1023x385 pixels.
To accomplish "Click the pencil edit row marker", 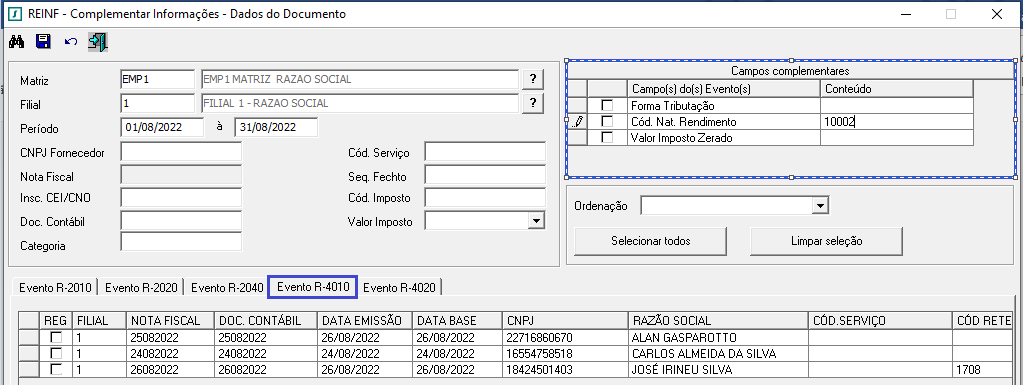I will point(578,121).
